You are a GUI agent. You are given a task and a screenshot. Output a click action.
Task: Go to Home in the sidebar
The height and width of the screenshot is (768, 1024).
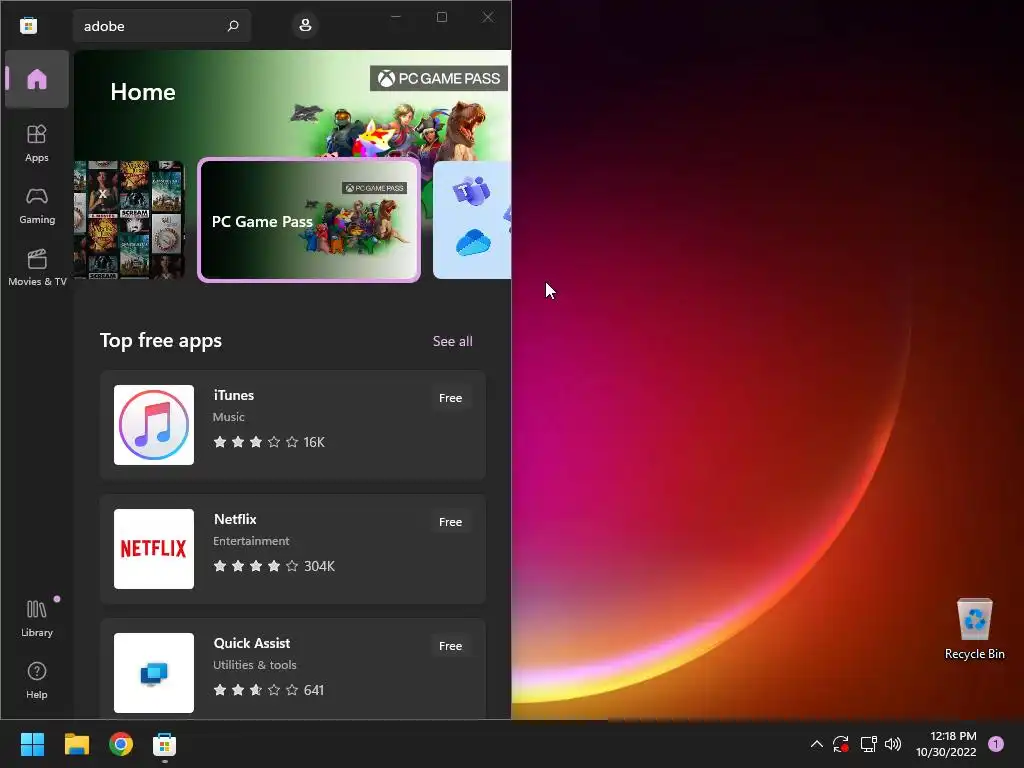(x=37, y=79)
